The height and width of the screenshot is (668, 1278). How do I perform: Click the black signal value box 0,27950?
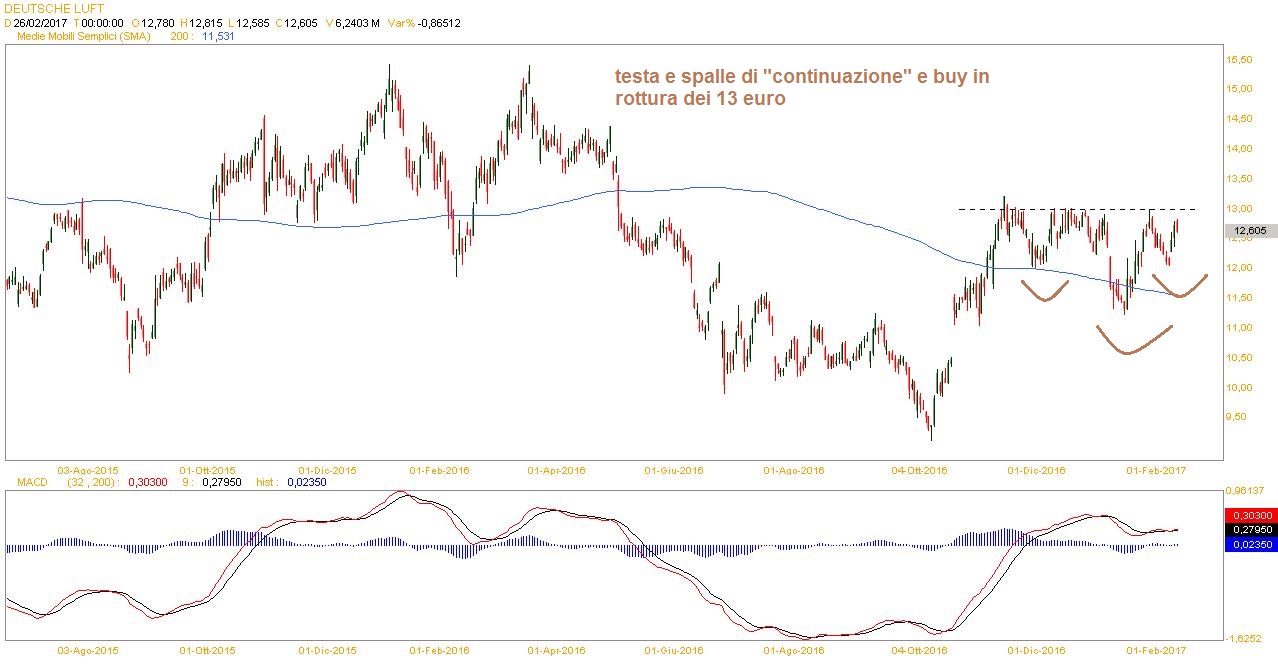tap(1249, 529)
